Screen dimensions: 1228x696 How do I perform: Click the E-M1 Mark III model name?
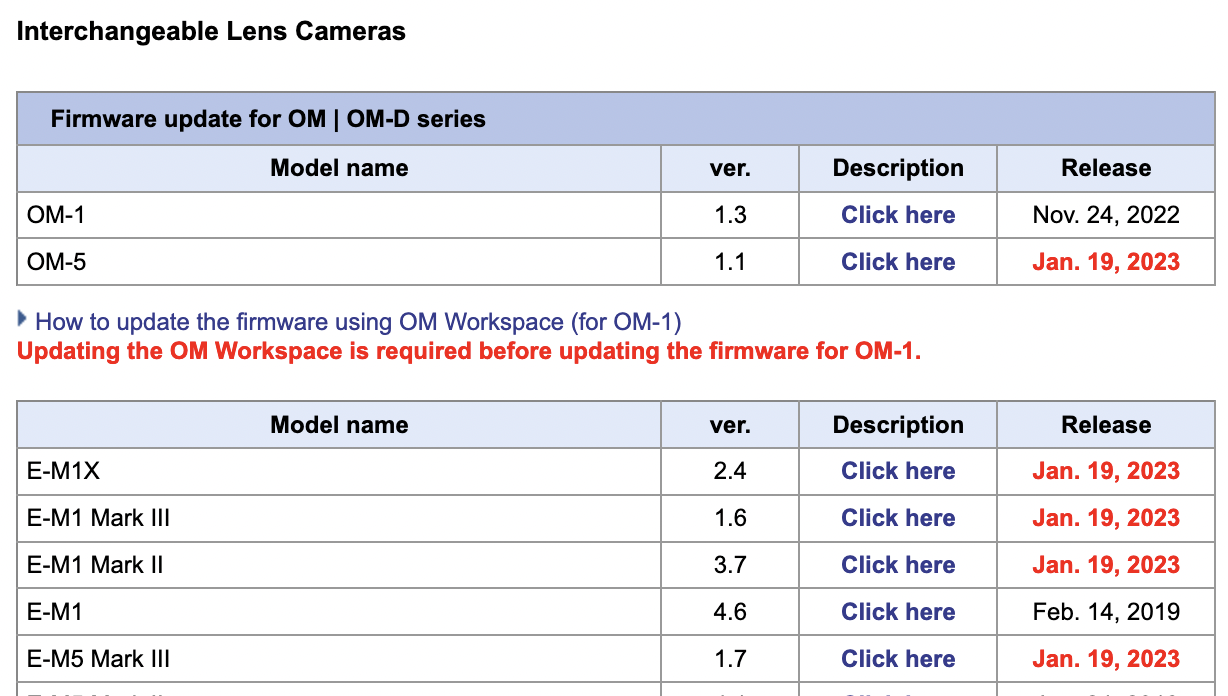click(x=98, y=518)
